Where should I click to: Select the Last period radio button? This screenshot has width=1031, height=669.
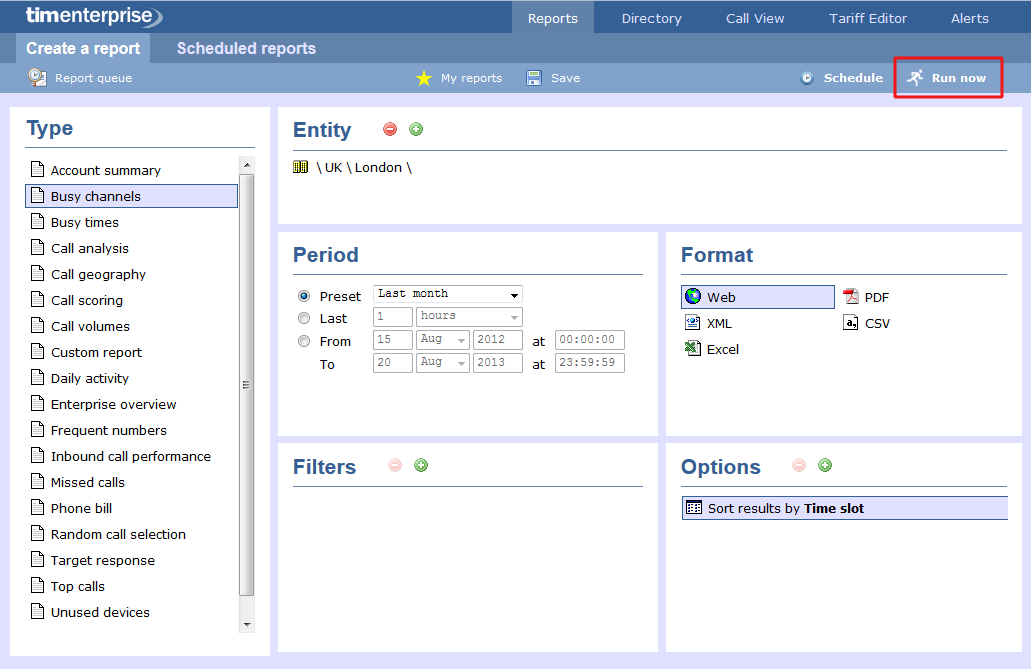[304, 318]
